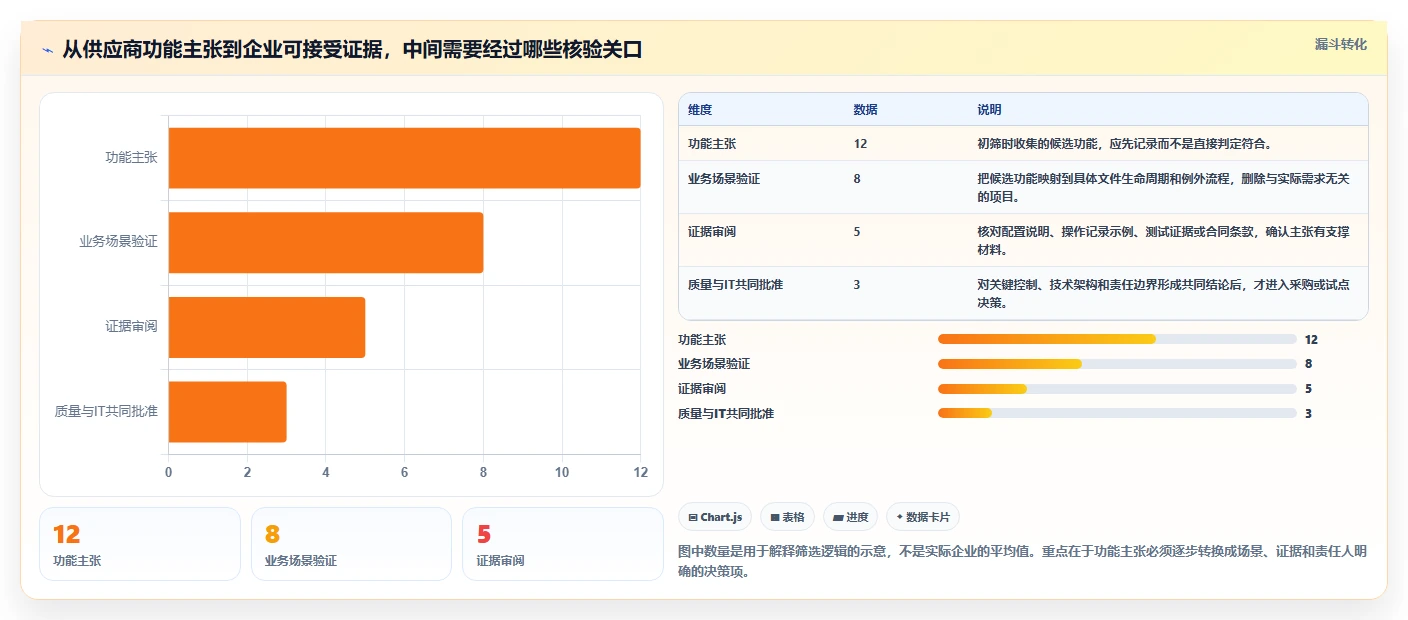
Task: Click the 证据审阅 progress bar
Action: (1117, 388)
